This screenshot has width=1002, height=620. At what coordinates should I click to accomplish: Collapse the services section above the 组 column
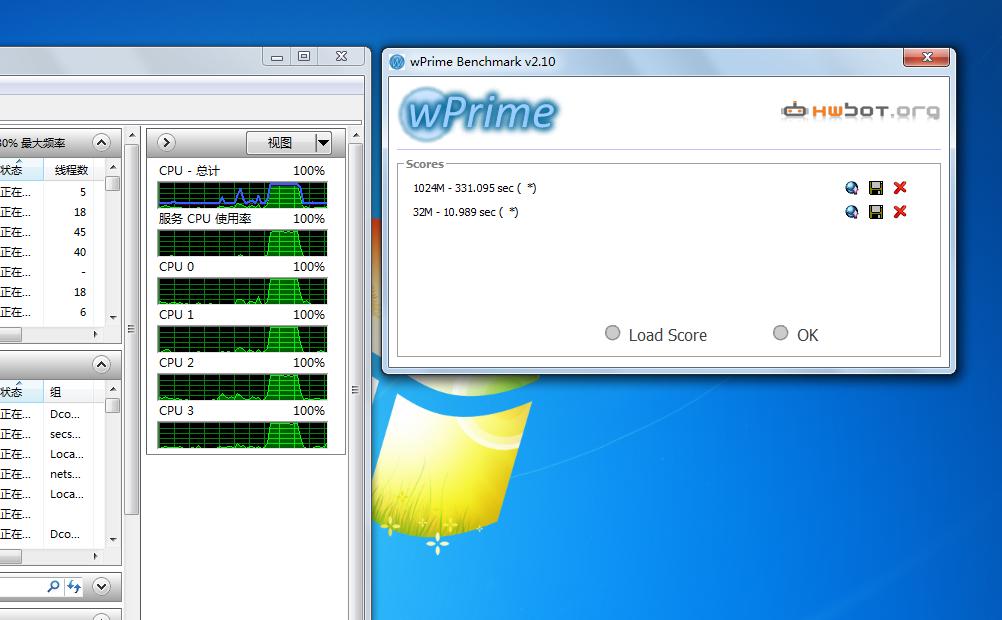(x=101, y=364)
